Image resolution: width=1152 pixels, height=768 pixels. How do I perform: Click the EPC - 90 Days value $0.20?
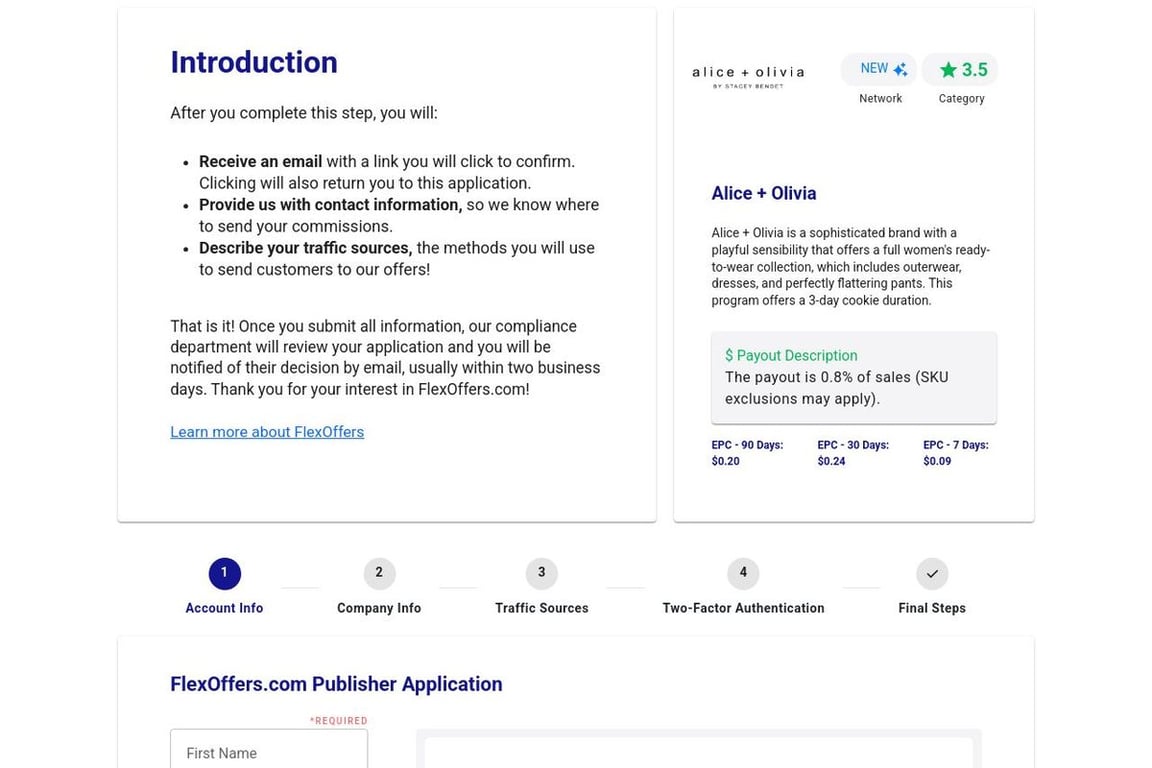[725, 462]
